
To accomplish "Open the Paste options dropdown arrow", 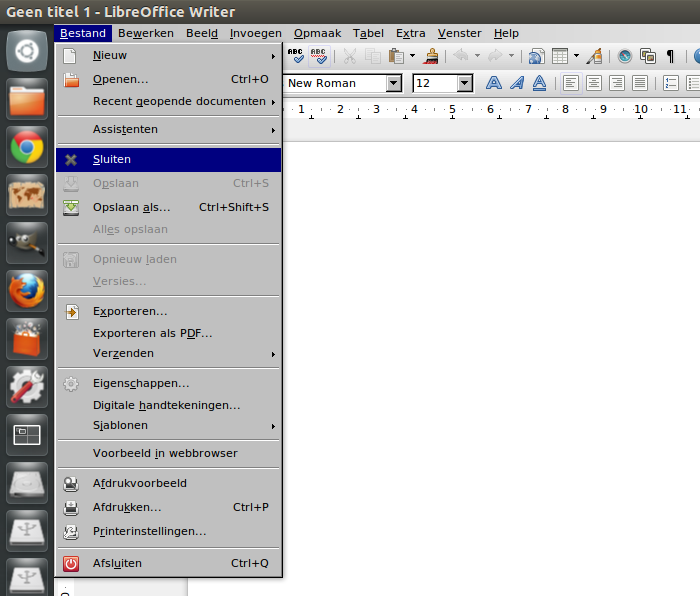I will click(412, 56).
